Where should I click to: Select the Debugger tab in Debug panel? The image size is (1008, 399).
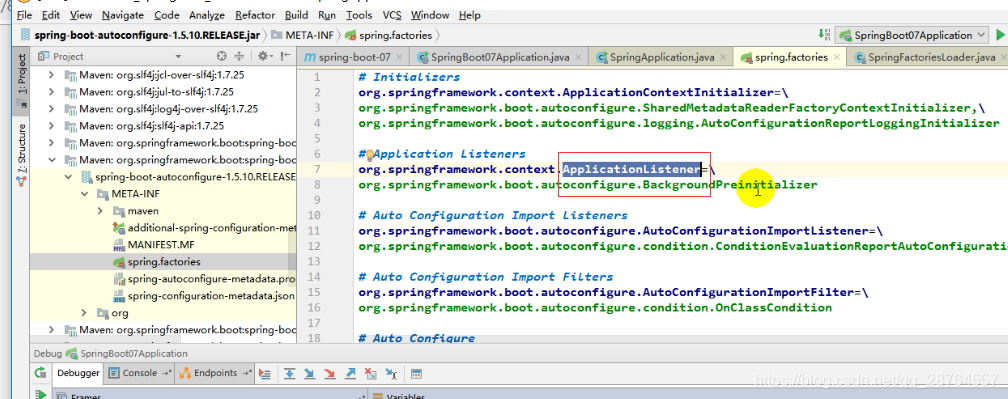tap(78, 373)
